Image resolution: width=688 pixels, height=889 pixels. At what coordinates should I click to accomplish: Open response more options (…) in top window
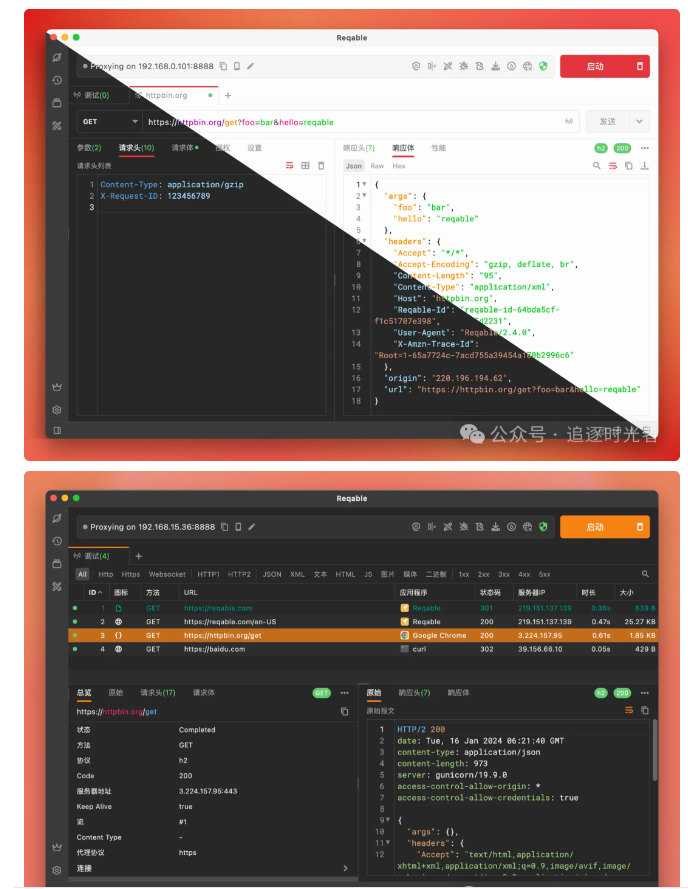pyautogui.click(x=645, y=148)
